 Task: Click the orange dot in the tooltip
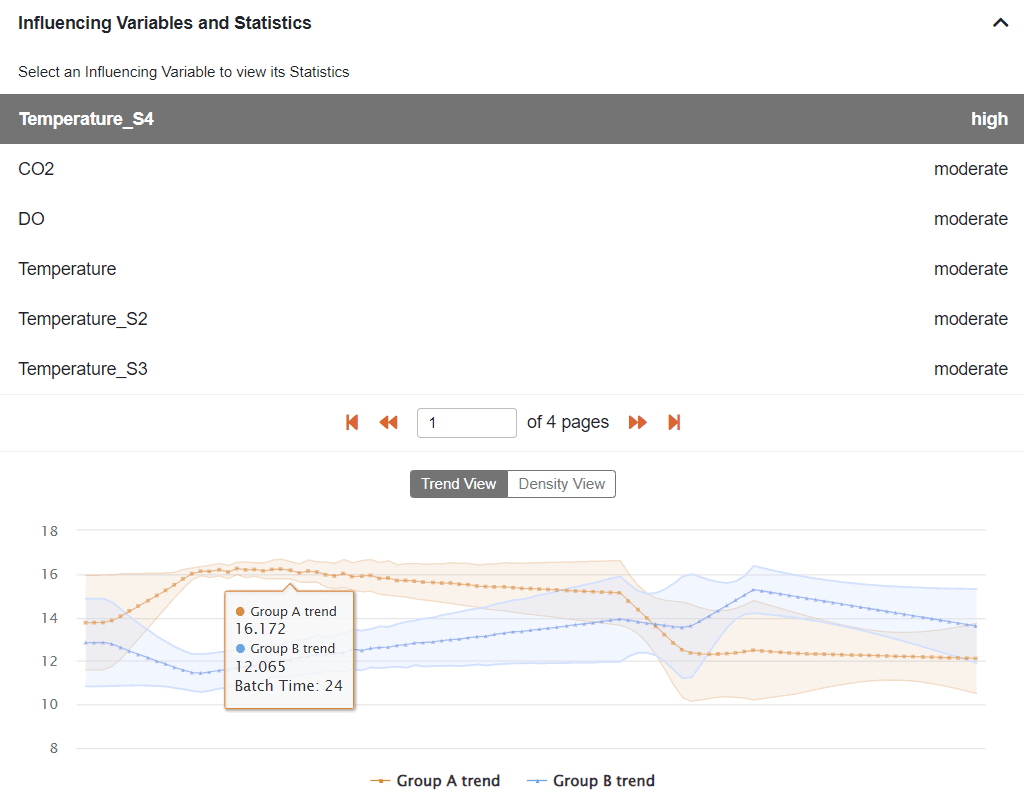238,610
